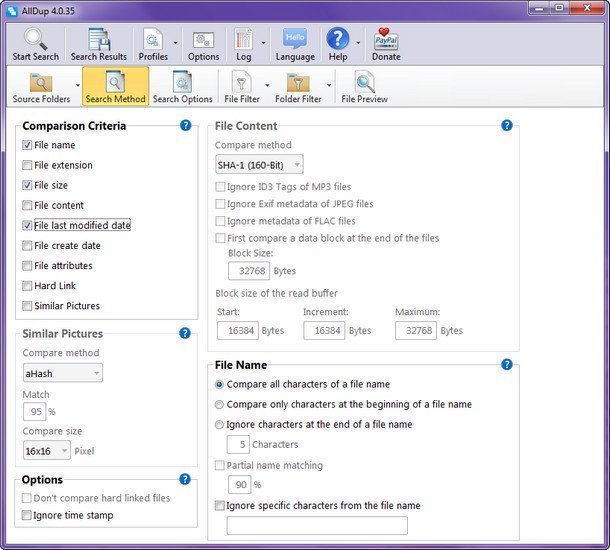The image size is (610, 550).
Task: Click the read buffer Start bytes field
Action: pos(238,331)
